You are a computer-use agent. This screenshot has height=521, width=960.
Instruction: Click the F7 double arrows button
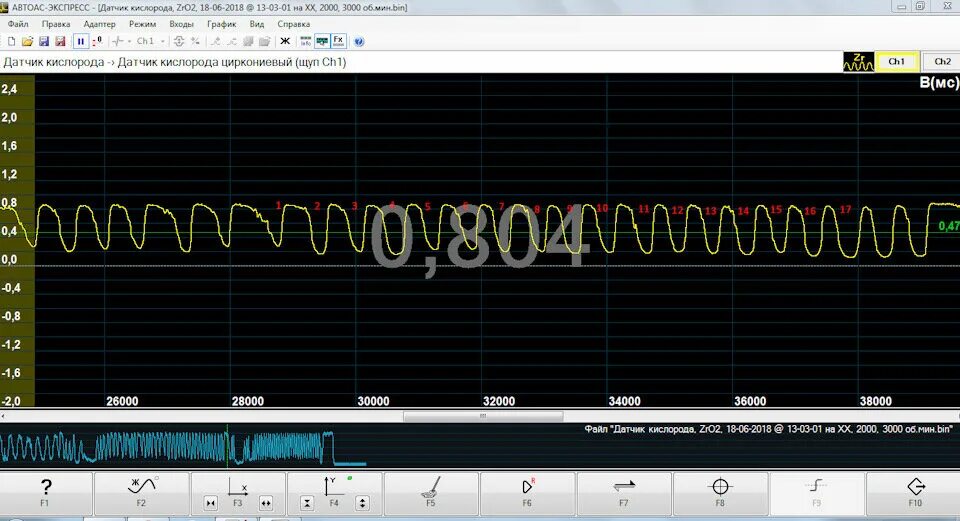[x=623, y=492]
